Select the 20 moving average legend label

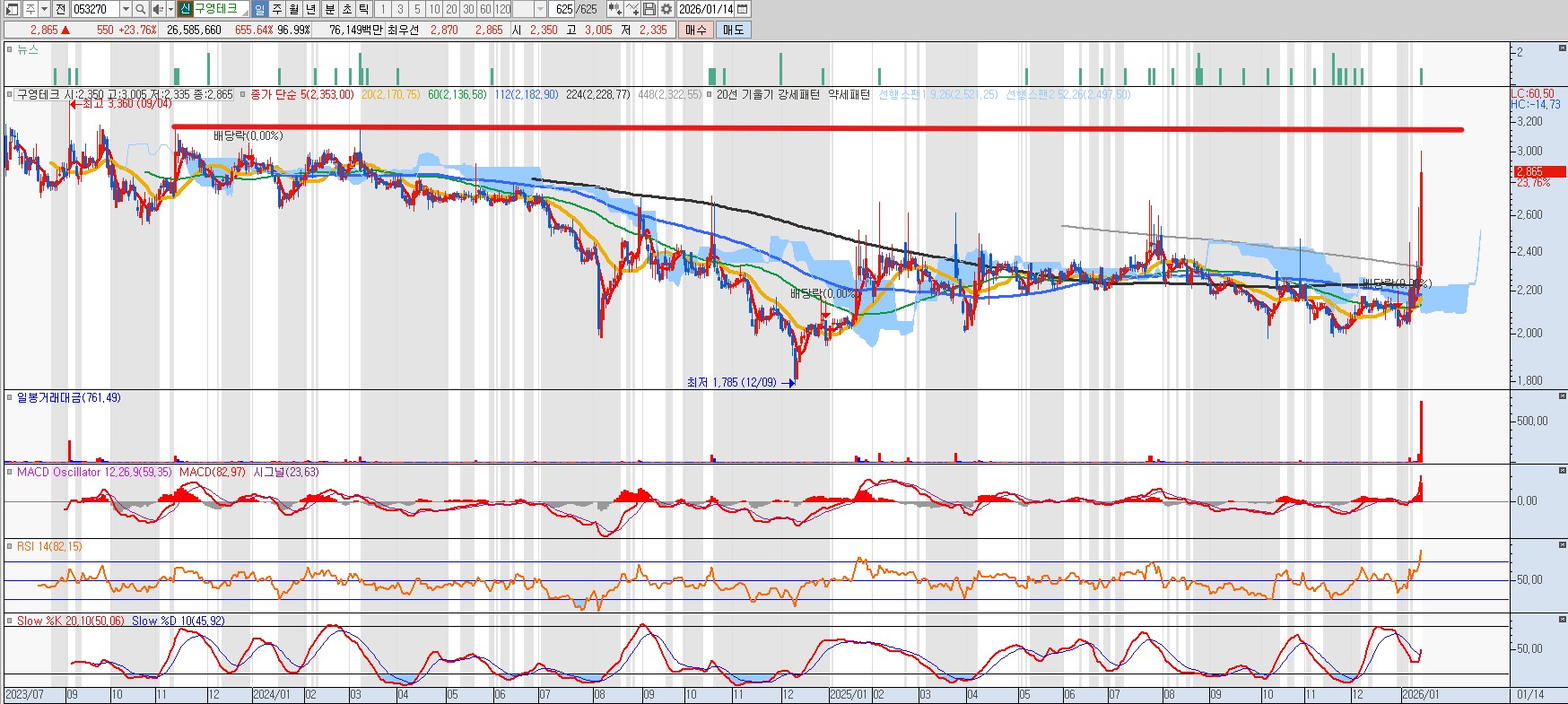pos(390,94)
